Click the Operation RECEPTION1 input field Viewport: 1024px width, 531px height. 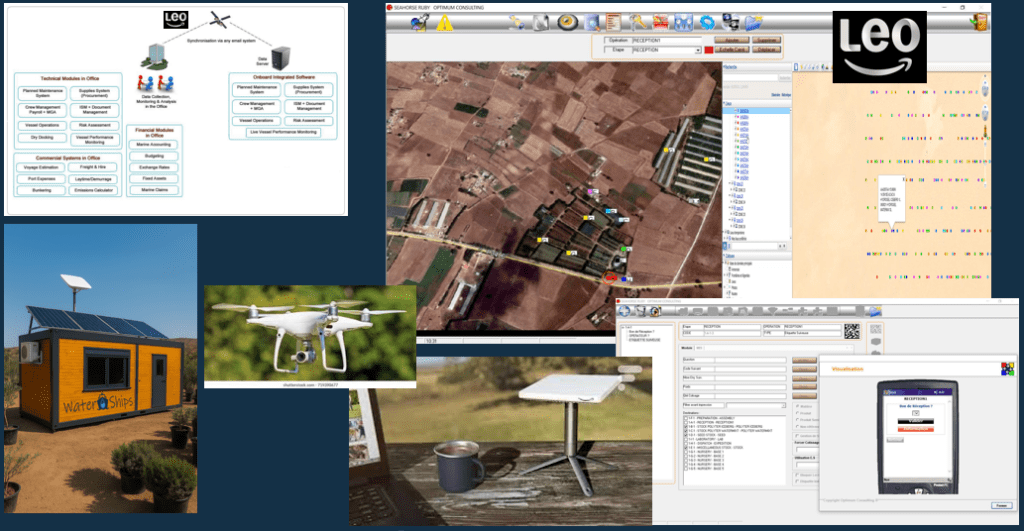665,40
